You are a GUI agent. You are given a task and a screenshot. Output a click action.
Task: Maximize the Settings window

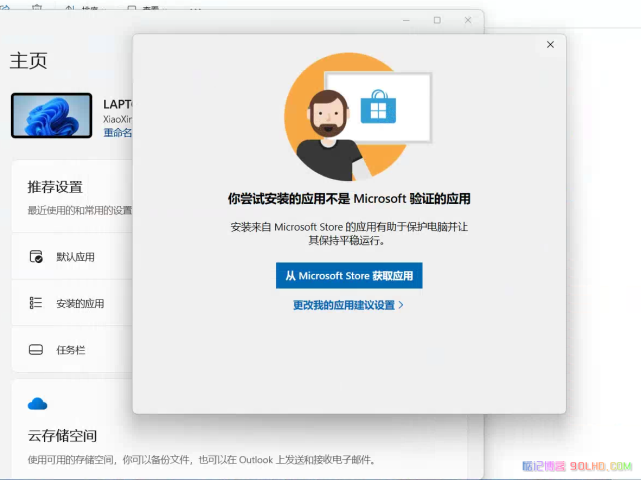pos(437,20)
